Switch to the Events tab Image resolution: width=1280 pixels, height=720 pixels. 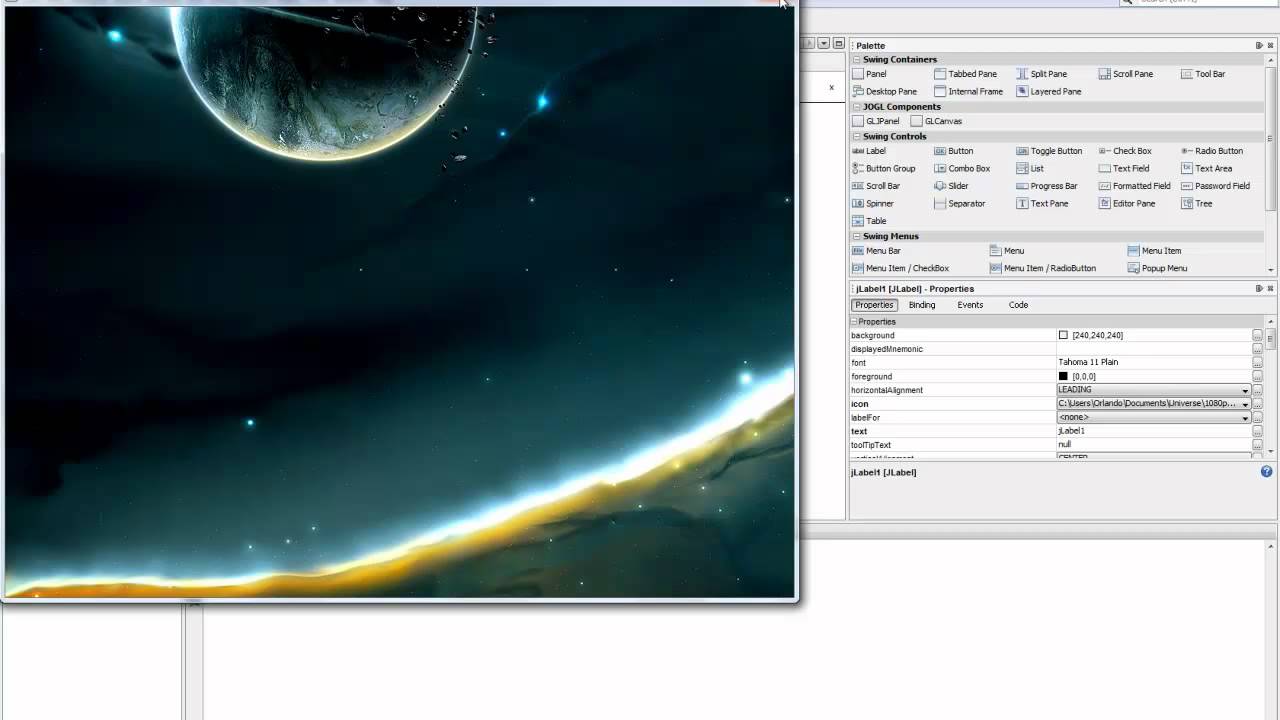[x=970, y=305]
